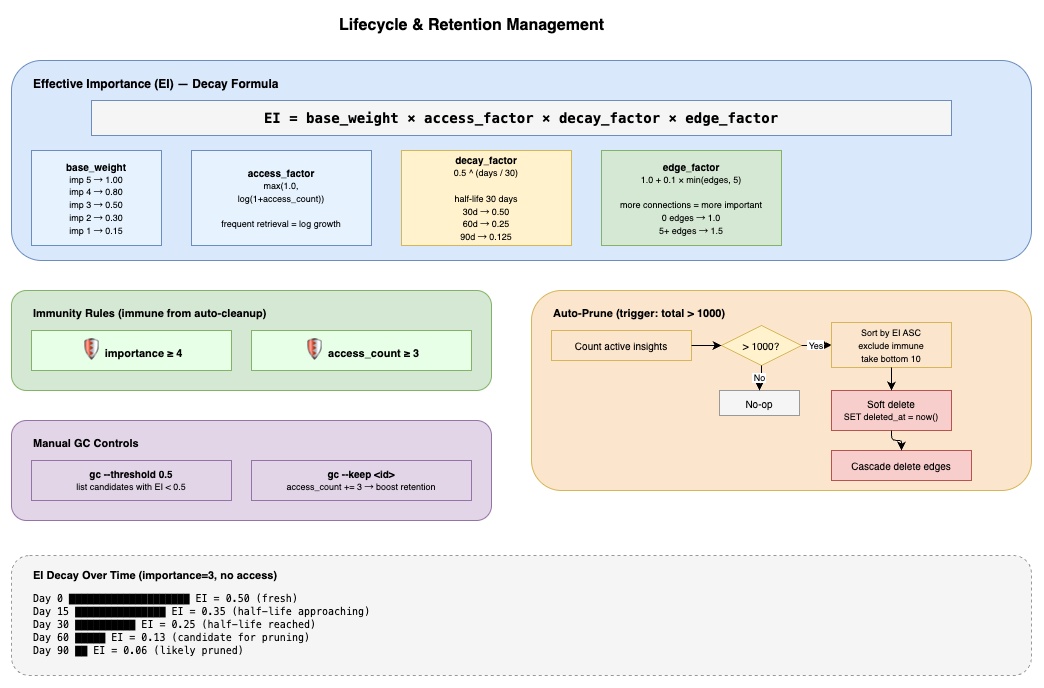Click the Manual GC Controls heading
Image resolution: width=1044 pixels, height=688 pixels.
(x=86, y=444)
